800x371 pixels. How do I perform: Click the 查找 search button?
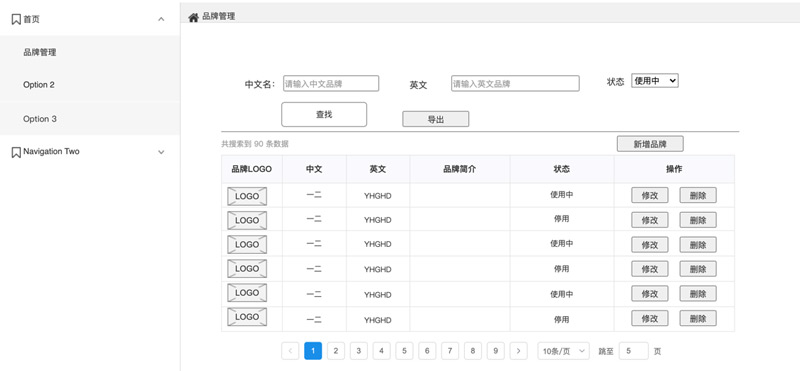coord(324,114)
